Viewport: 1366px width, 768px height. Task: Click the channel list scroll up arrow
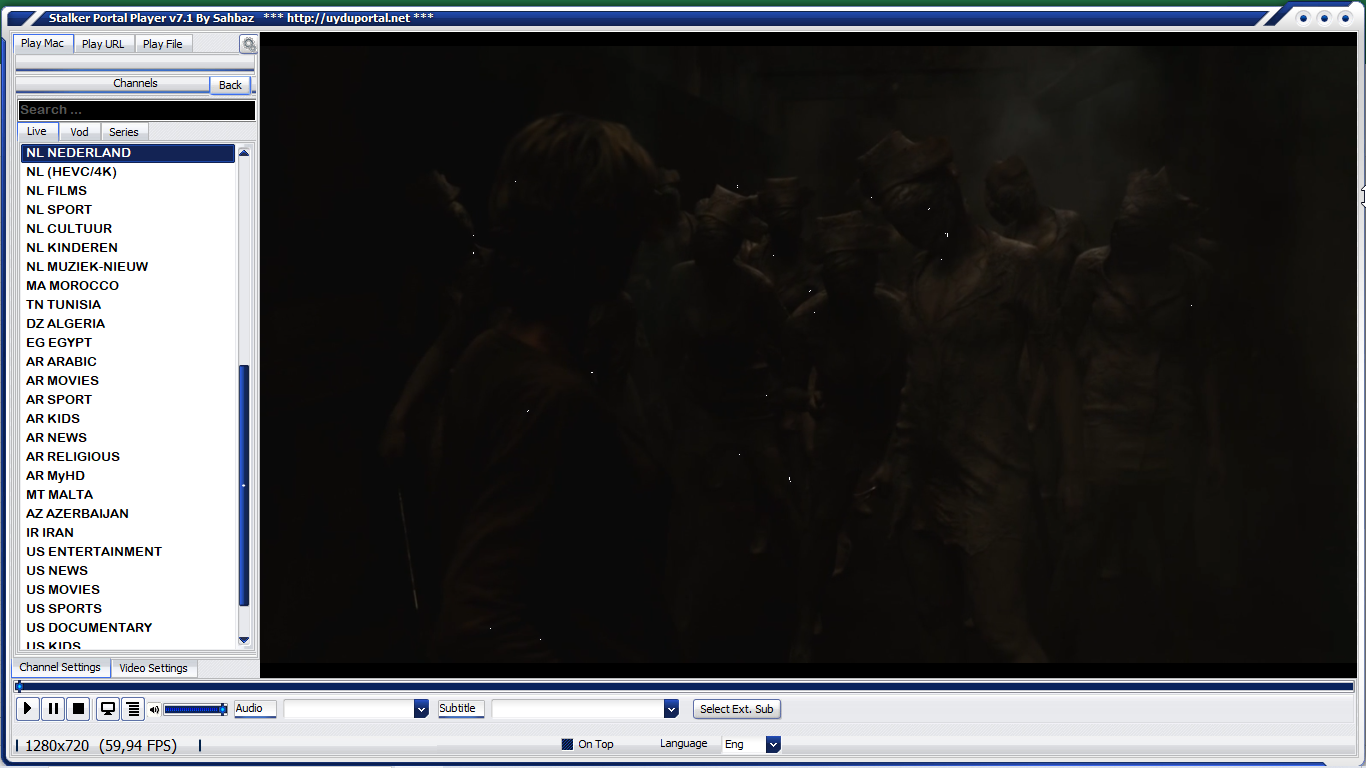click(244, 153)
